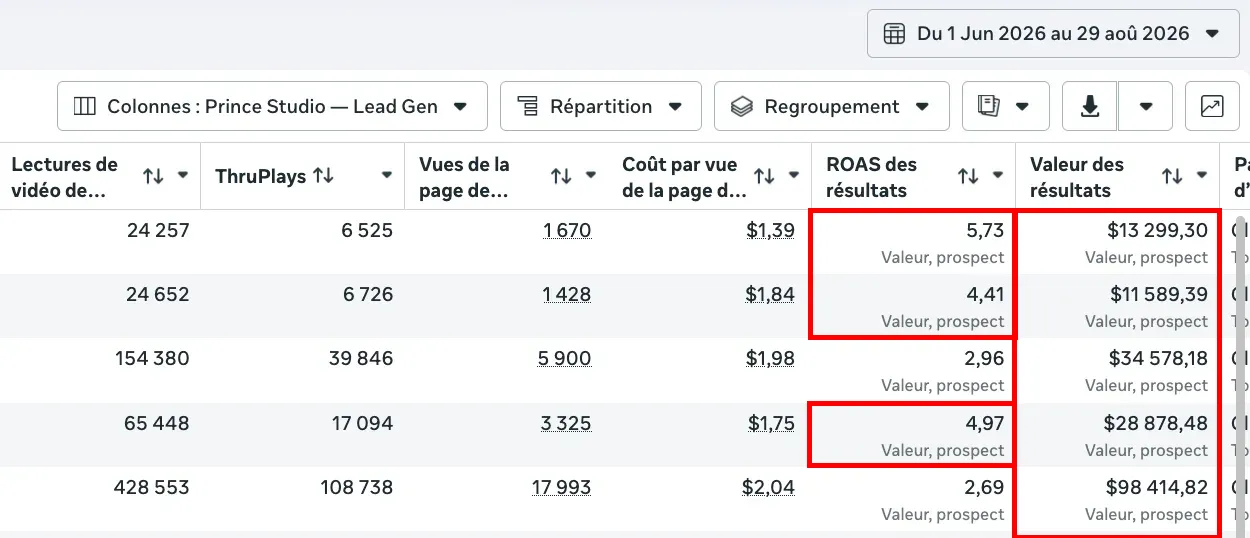Viewport: 1250px width, 538px height.
Task: Open Valeur des résultats column options caret
Action: tap(1202, 176)
